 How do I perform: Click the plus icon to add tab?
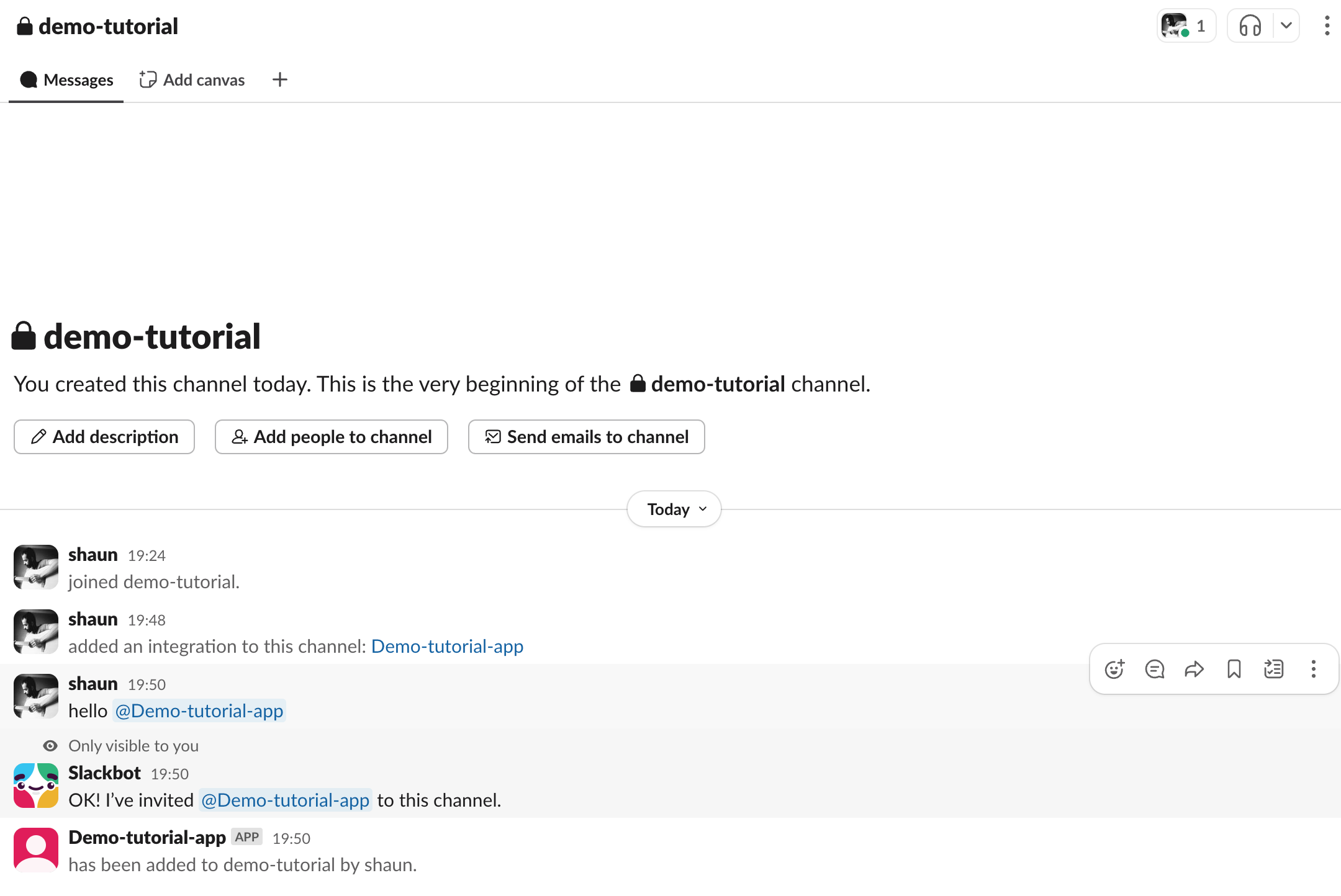pos(280,79)
